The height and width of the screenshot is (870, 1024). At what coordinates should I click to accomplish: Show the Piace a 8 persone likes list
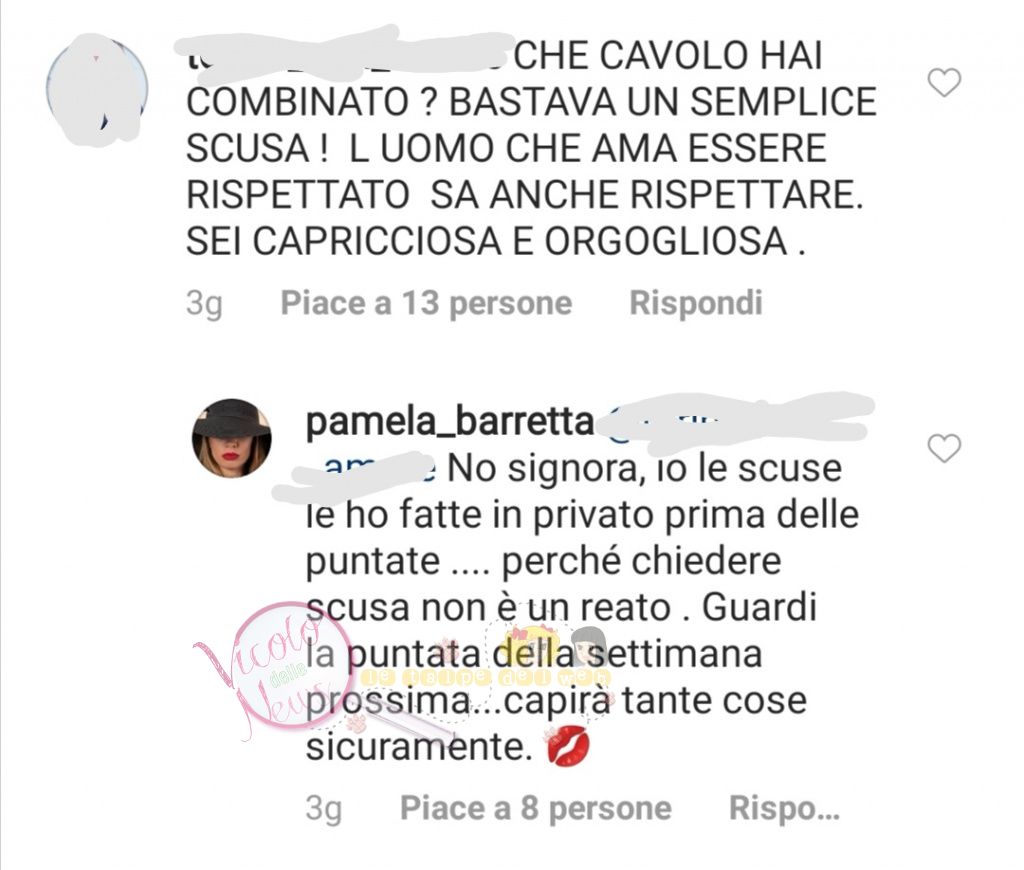click(536, 809)
